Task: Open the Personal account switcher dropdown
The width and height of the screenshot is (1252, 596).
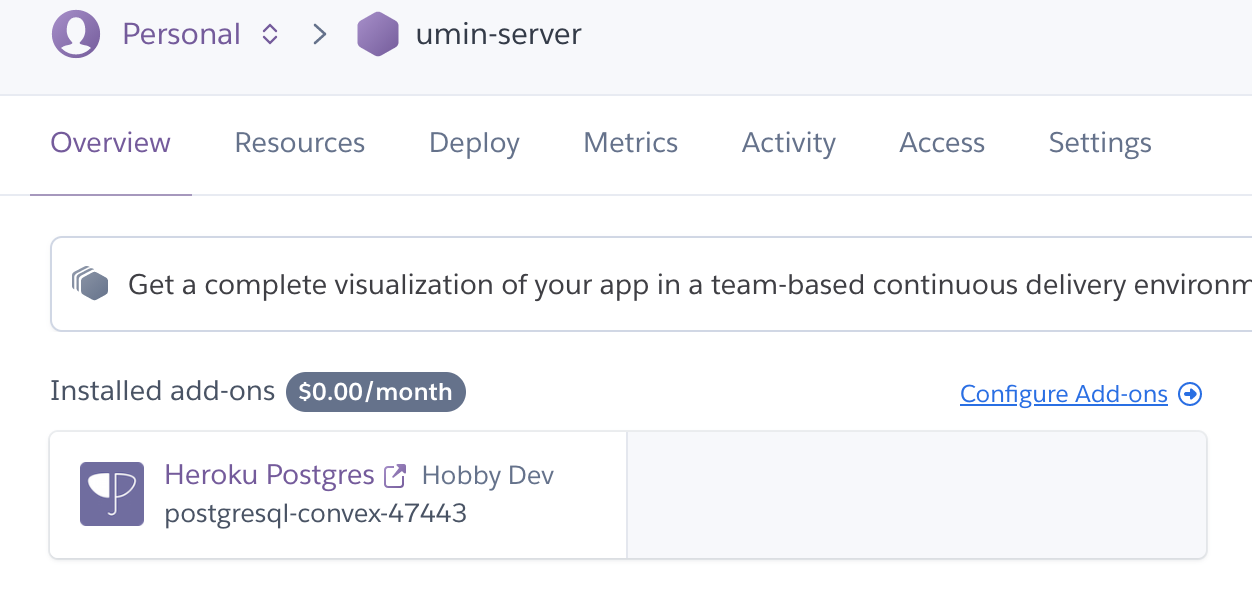Action: coord(269,35)
